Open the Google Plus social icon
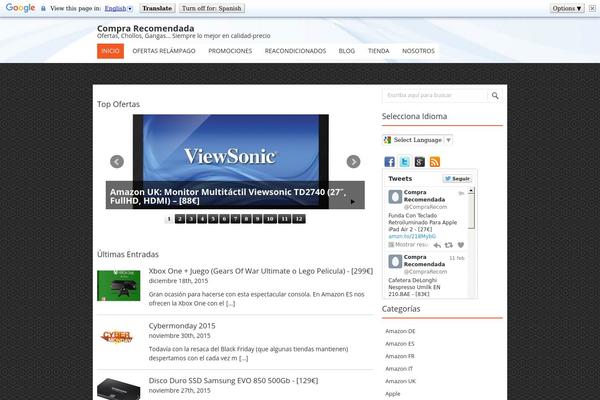600x400 pixels. click(x=419, y=162)
